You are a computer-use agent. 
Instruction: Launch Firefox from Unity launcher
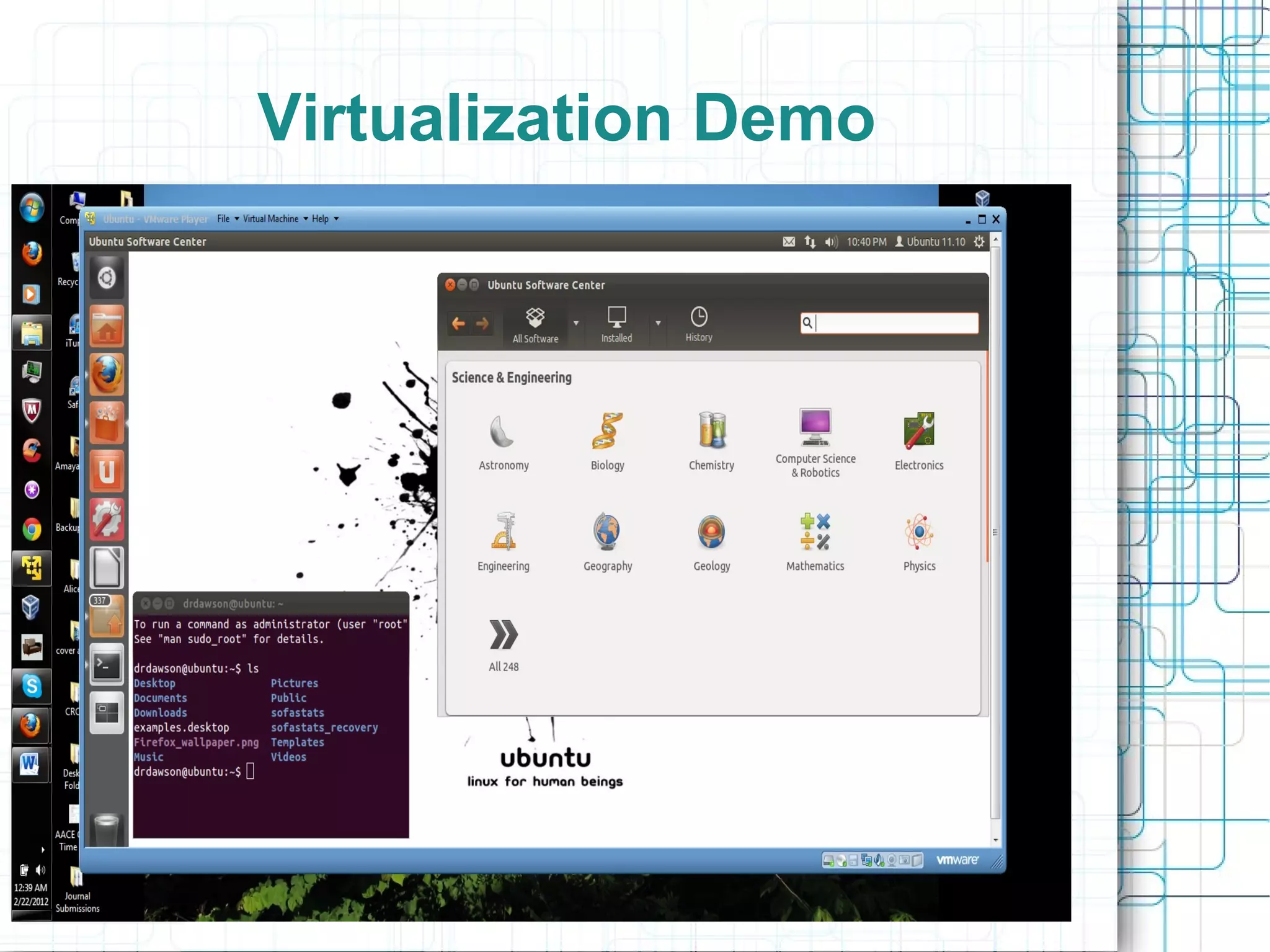pos(107,374)
